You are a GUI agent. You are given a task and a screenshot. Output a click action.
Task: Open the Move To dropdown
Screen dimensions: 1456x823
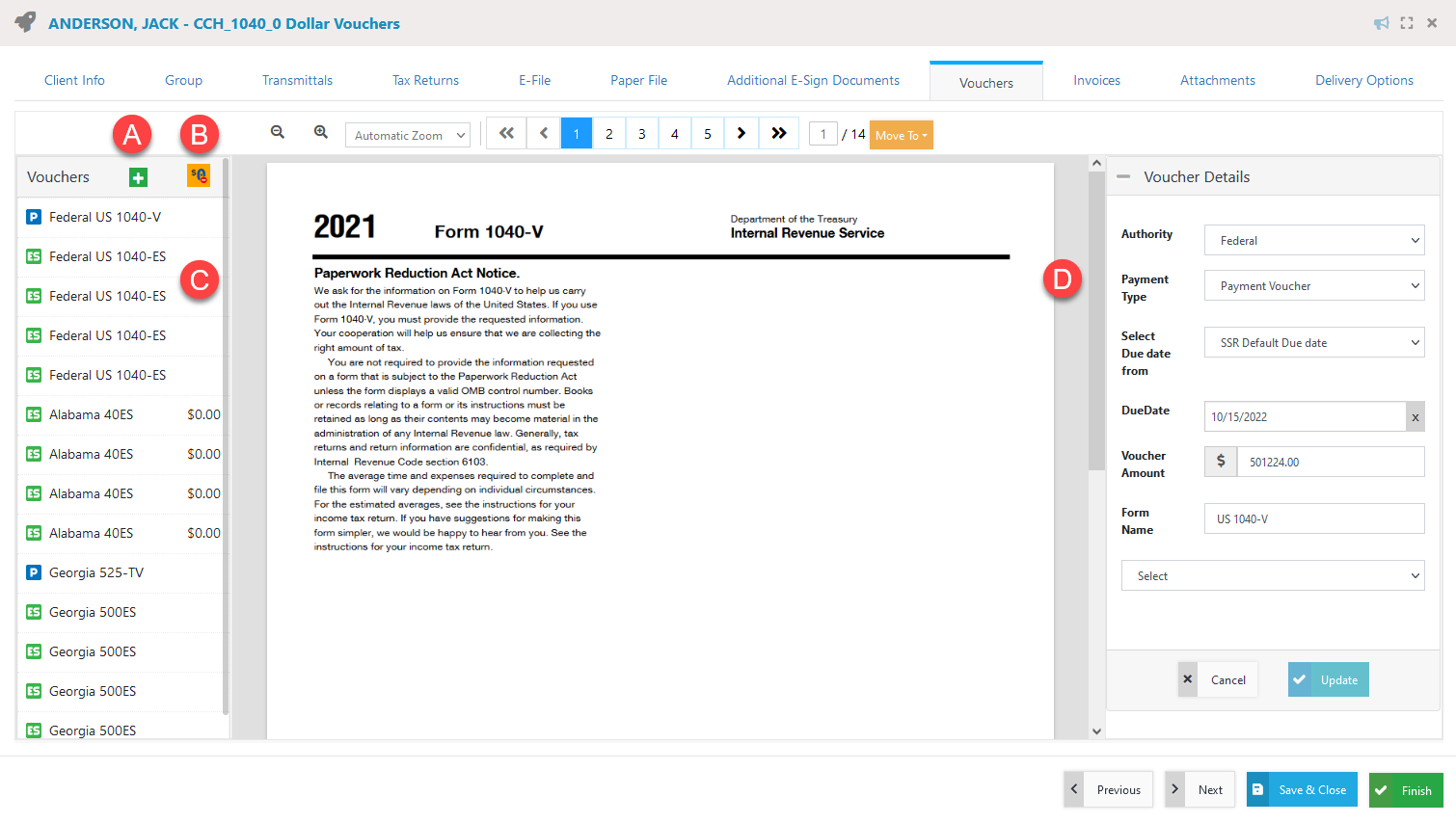click(x=901, y=135)
